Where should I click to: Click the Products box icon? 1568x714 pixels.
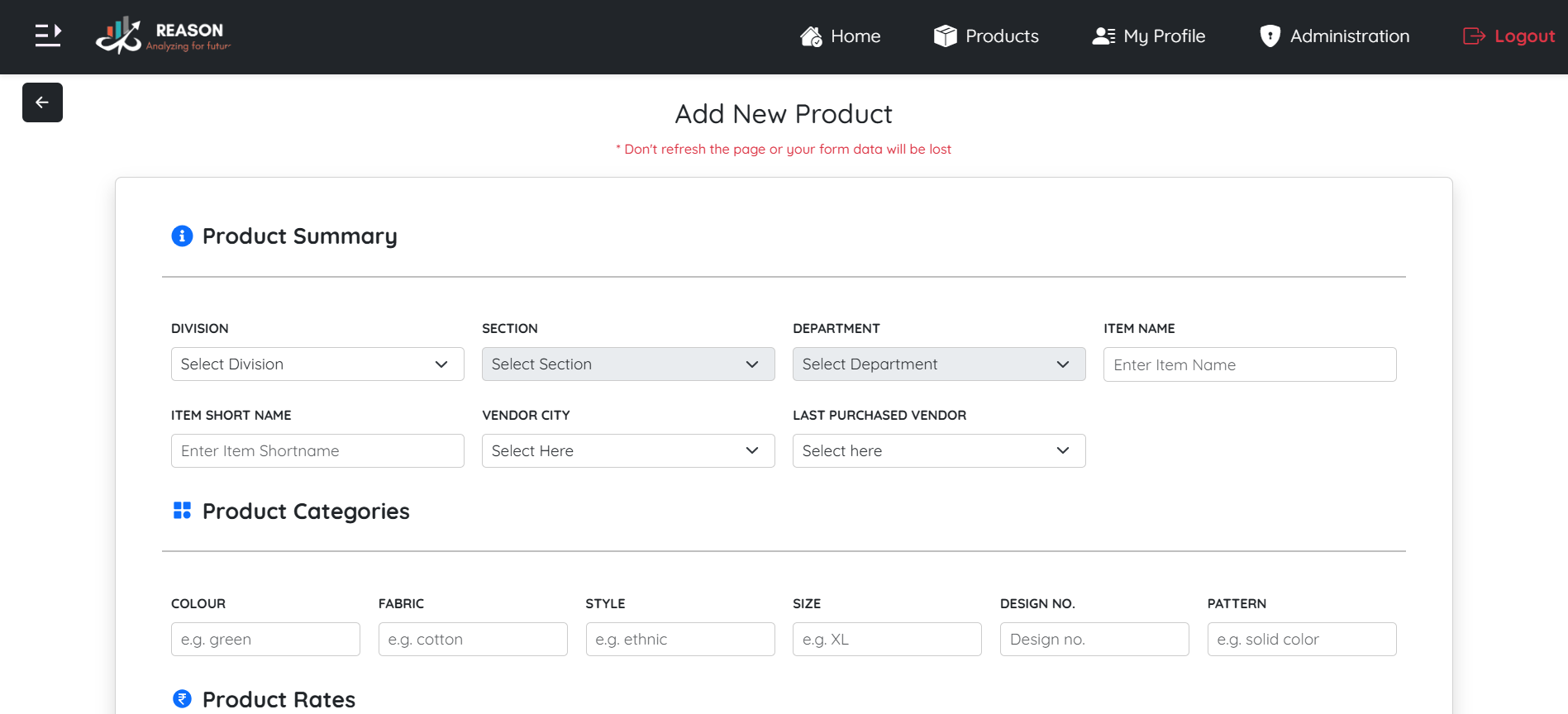(x=945, y=36)
